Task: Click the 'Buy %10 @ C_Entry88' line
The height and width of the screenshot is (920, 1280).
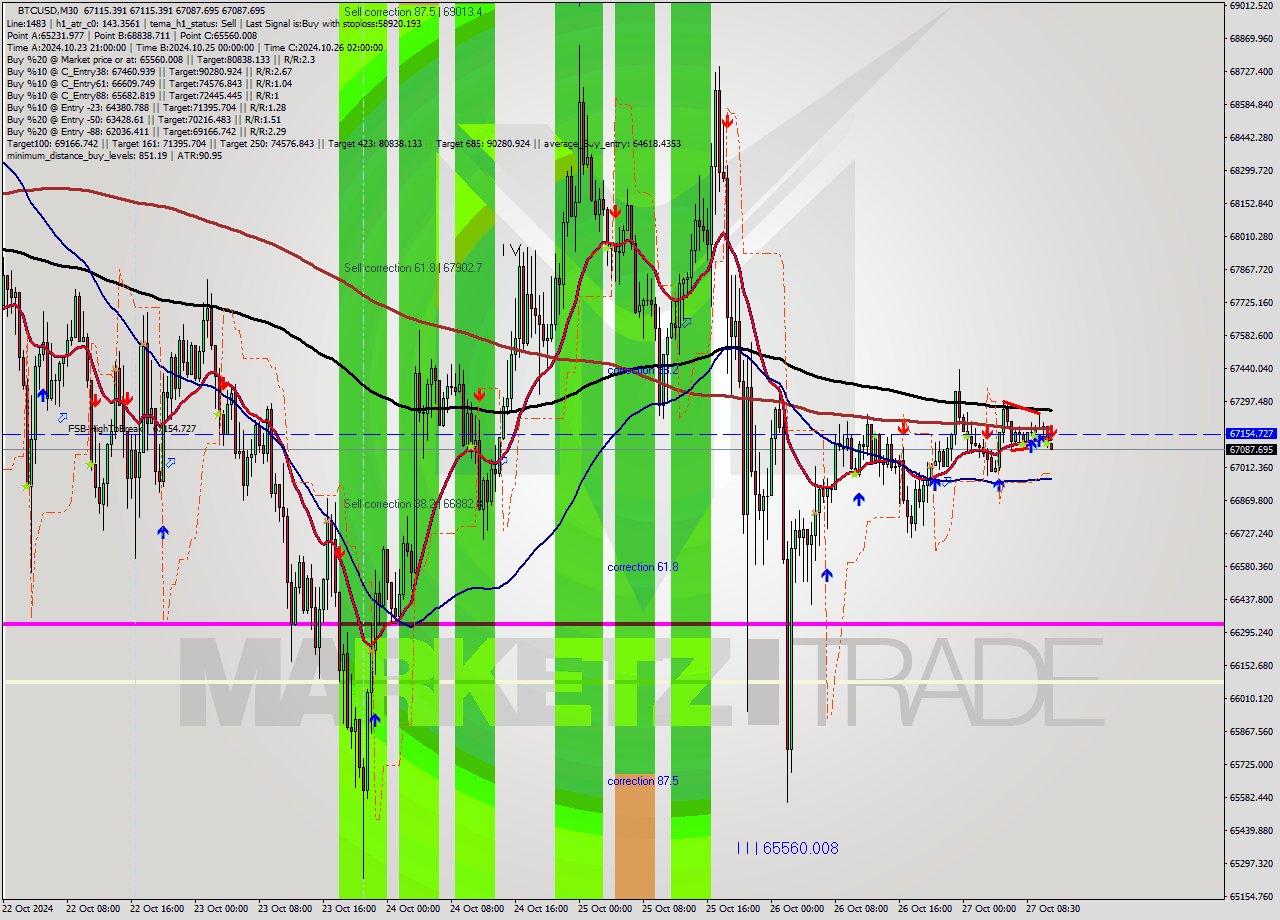Action: pyautogui.click(x=143, y=95)
